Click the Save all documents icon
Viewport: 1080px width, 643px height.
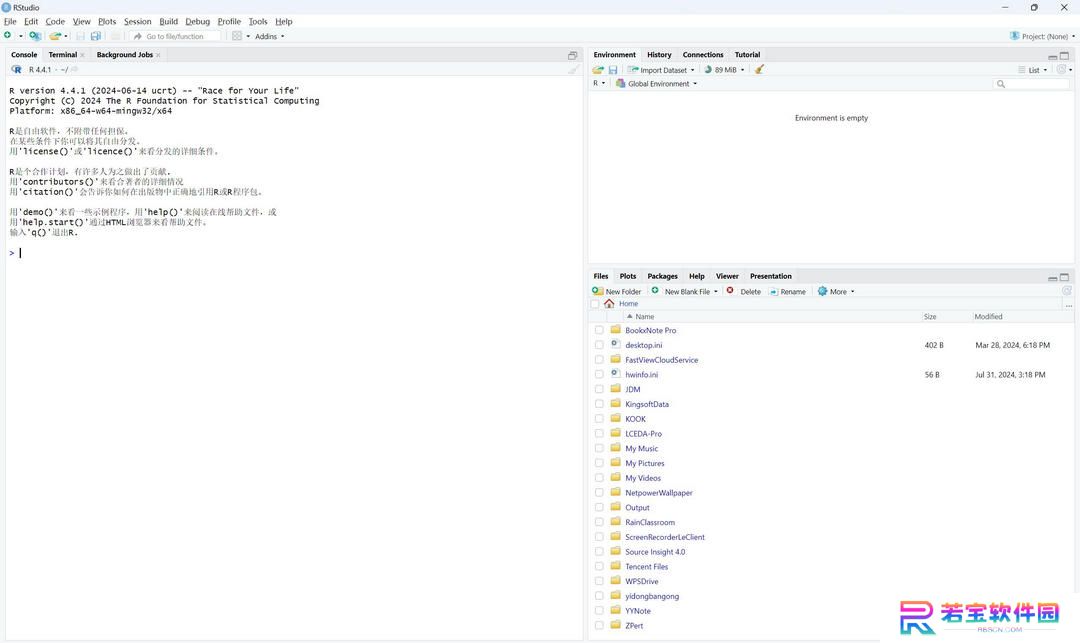[x=96, y=36]
